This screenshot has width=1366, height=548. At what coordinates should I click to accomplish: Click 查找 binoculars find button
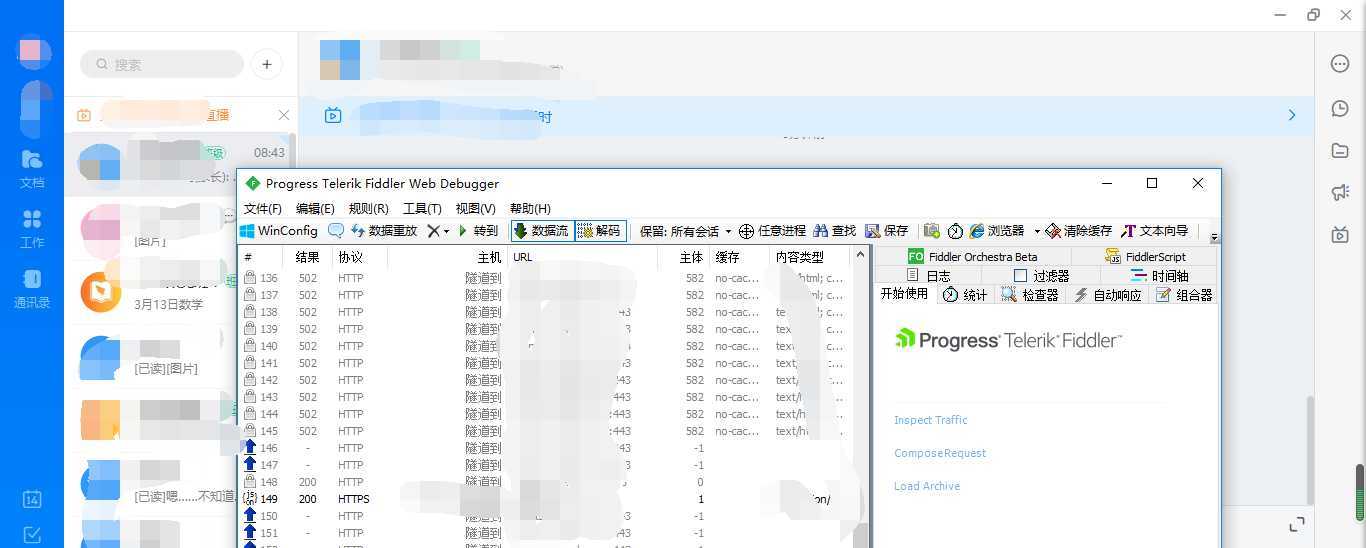835,231
